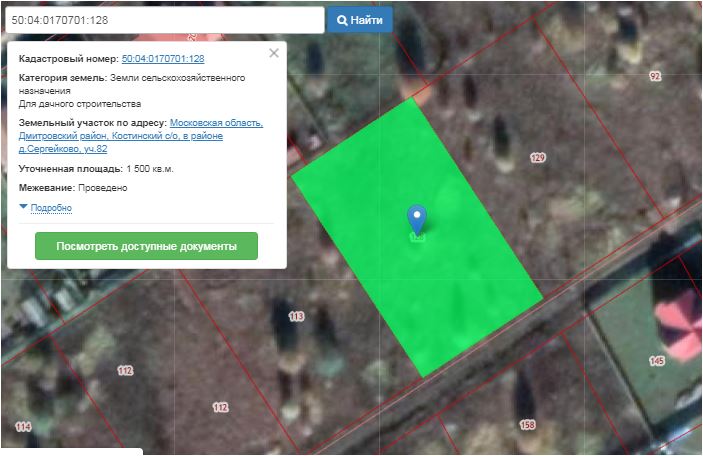Screen dimensions: 703x456
Task: Click the small green label under pin
Action: (417, 238)
